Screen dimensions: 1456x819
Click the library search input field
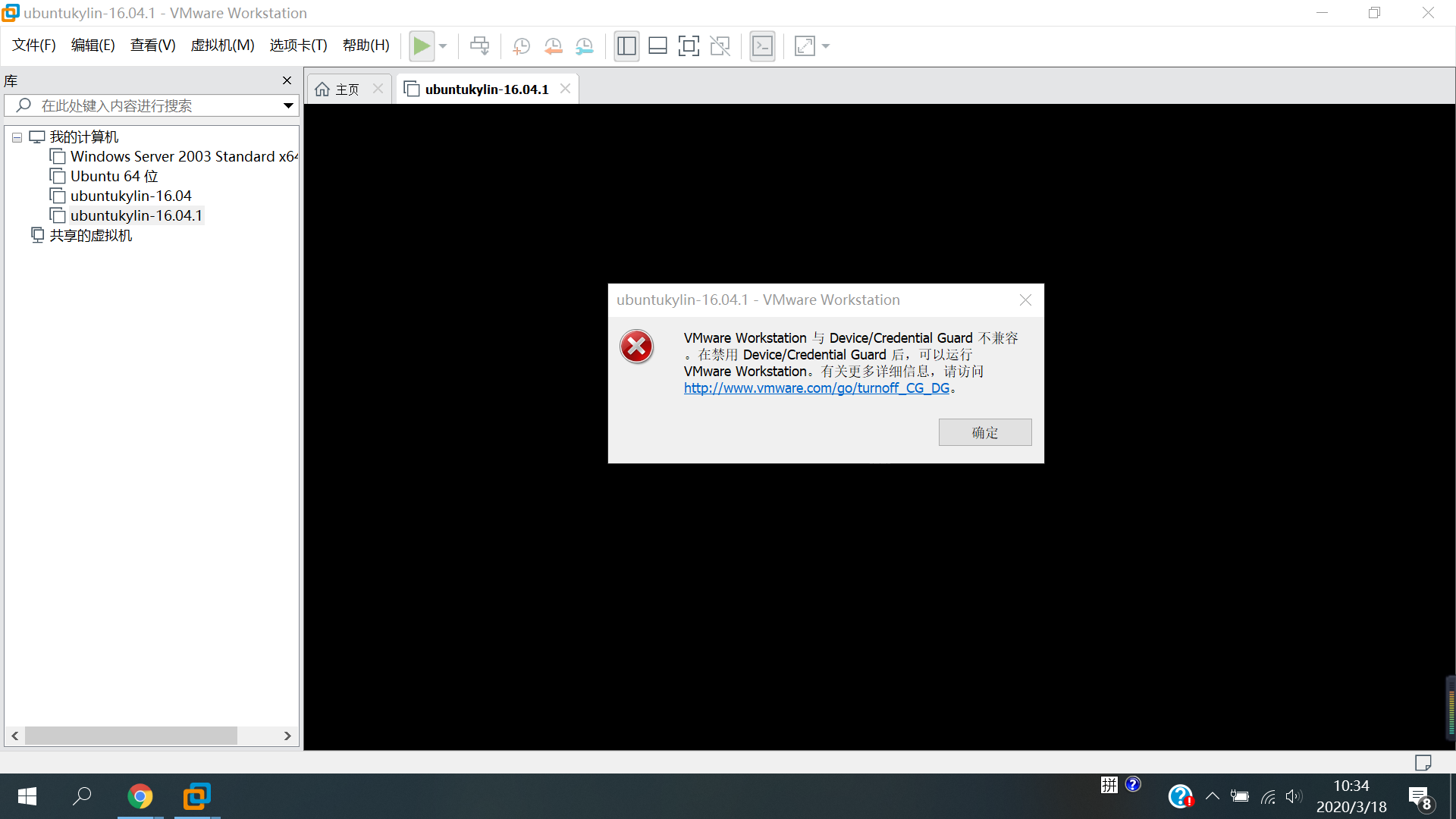click(152, 105)
